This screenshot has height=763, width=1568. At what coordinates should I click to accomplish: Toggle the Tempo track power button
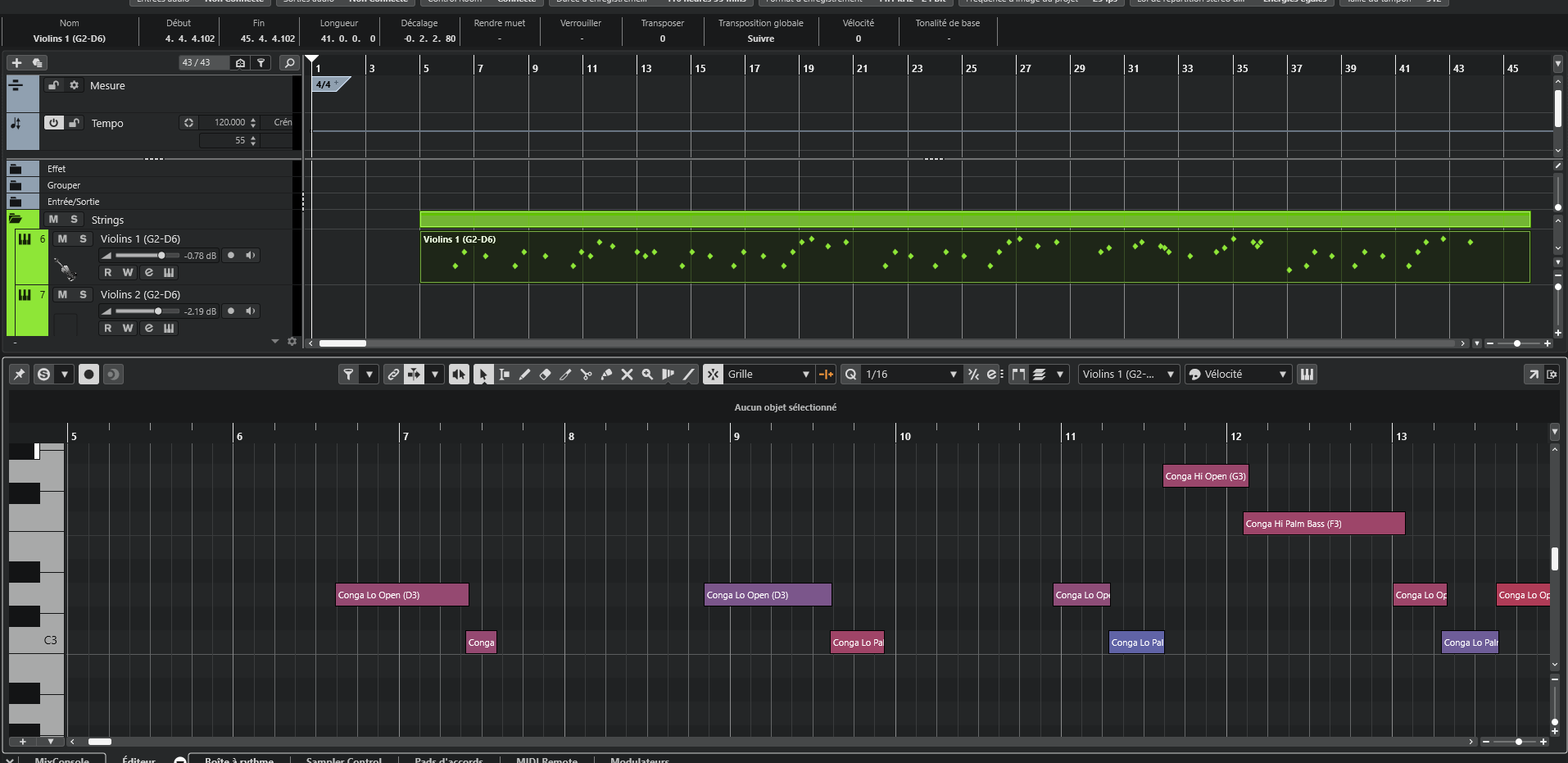[53, 123]
